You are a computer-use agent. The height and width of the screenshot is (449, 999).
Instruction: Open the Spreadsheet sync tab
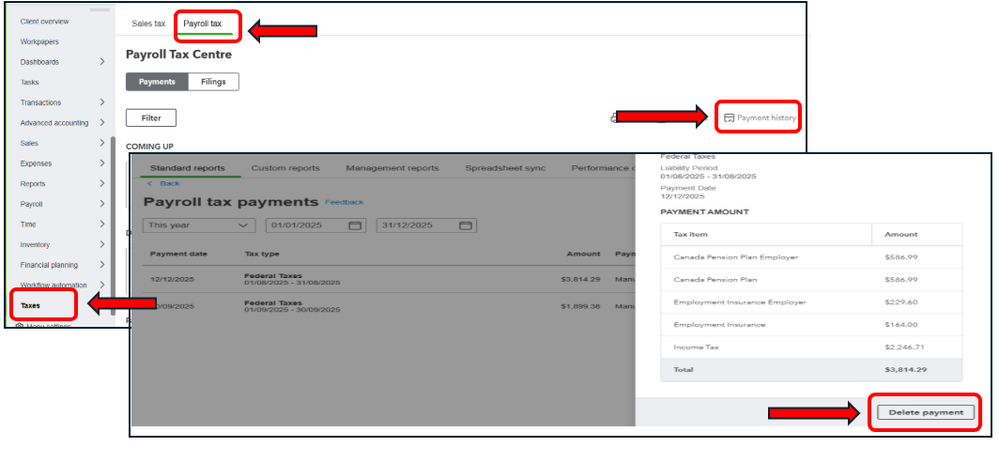tap(505, 168)
